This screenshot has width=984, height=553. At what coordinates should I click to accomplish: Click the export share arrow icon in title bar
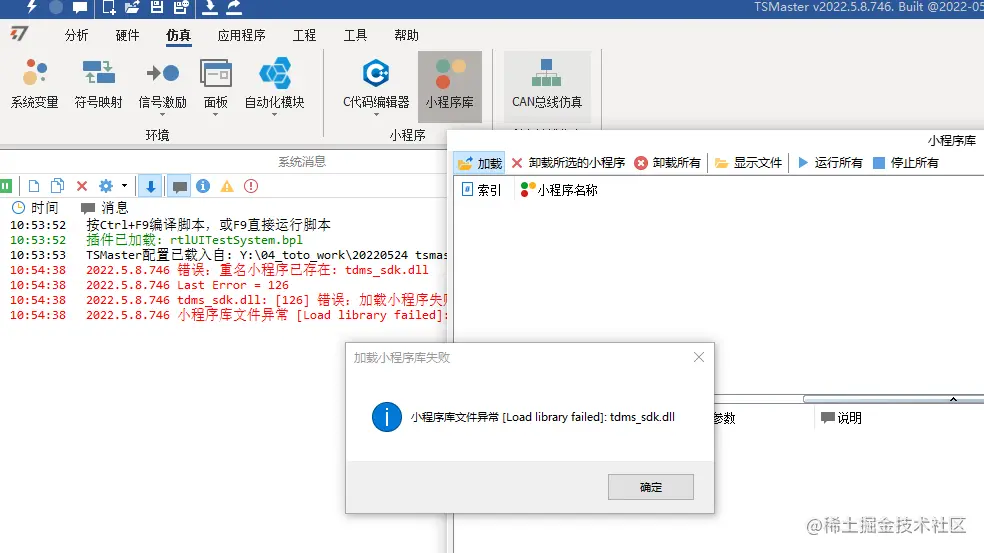click(234, 7)
